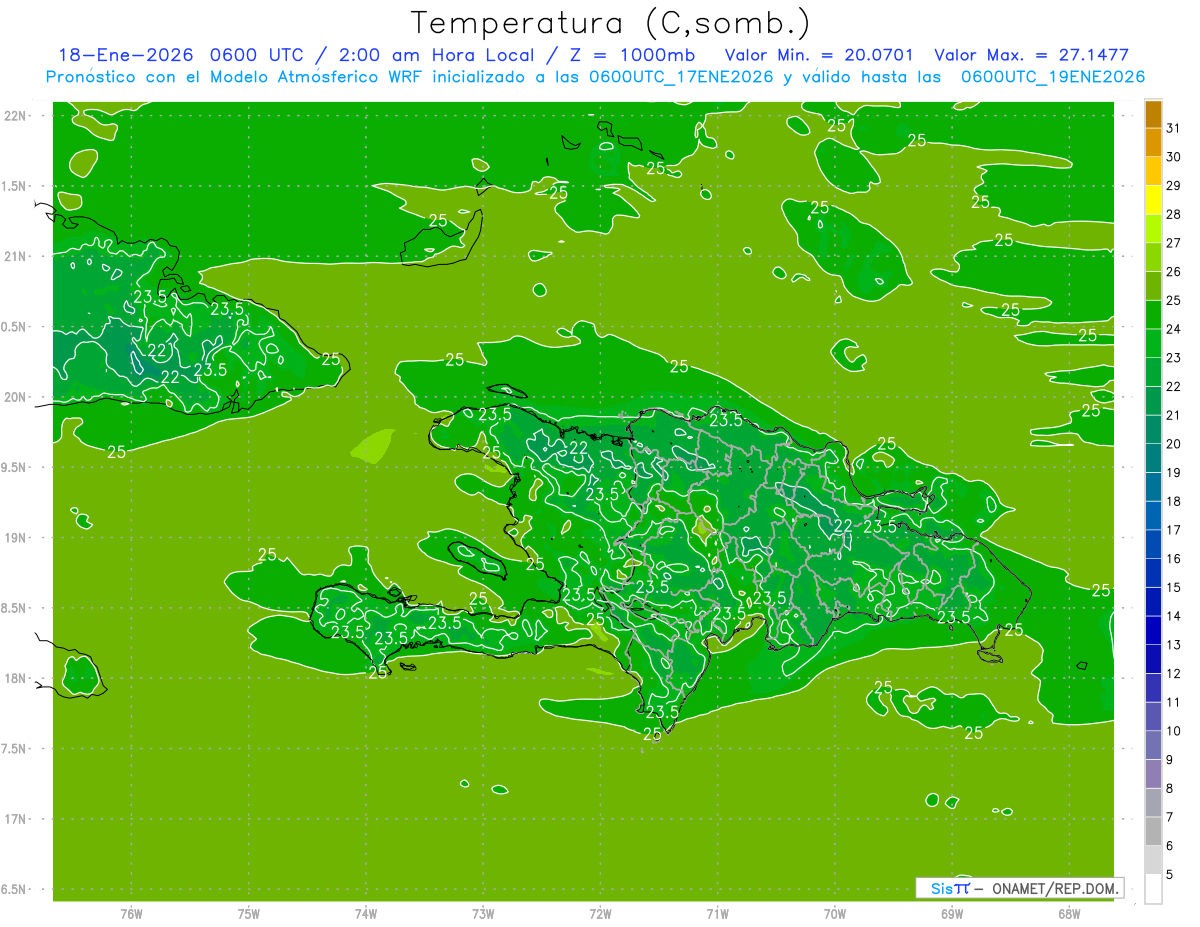Select the '18N' latitude axis label
This screenshot has height=927, width=1200.
tap(14, 678)
